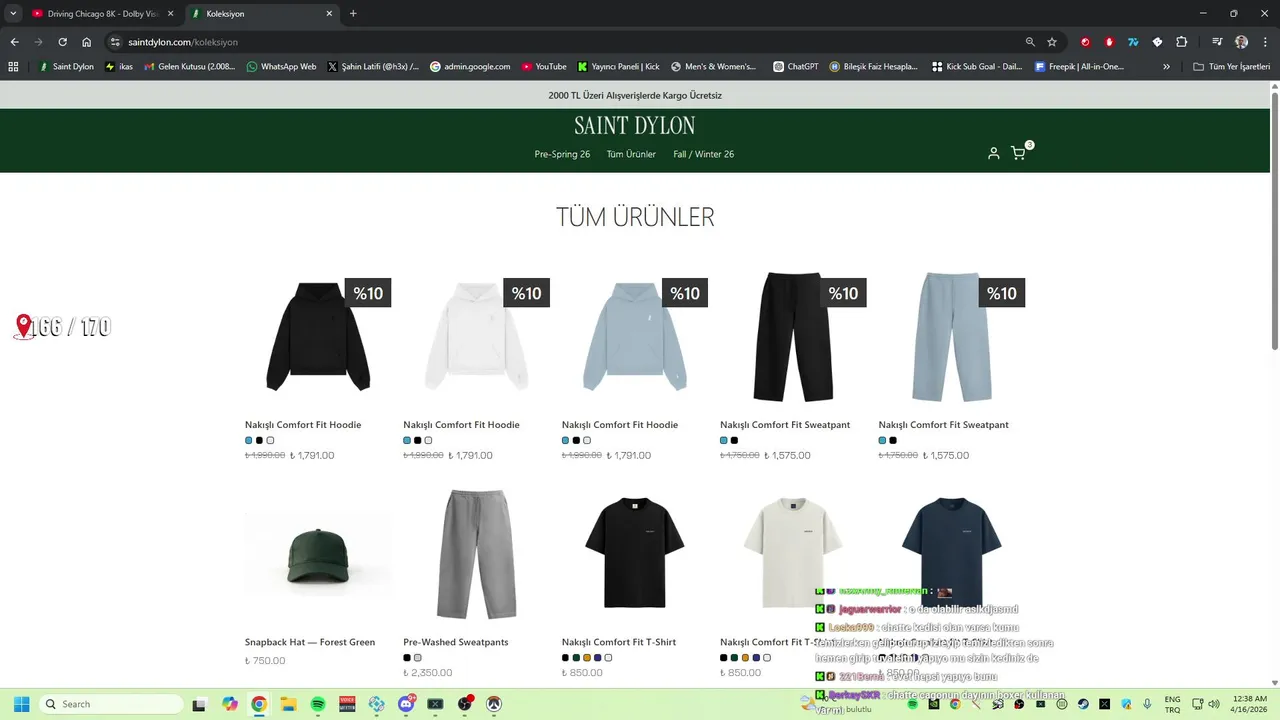
Task: Open the blue sweatpant product image
Action: (952, 336)
